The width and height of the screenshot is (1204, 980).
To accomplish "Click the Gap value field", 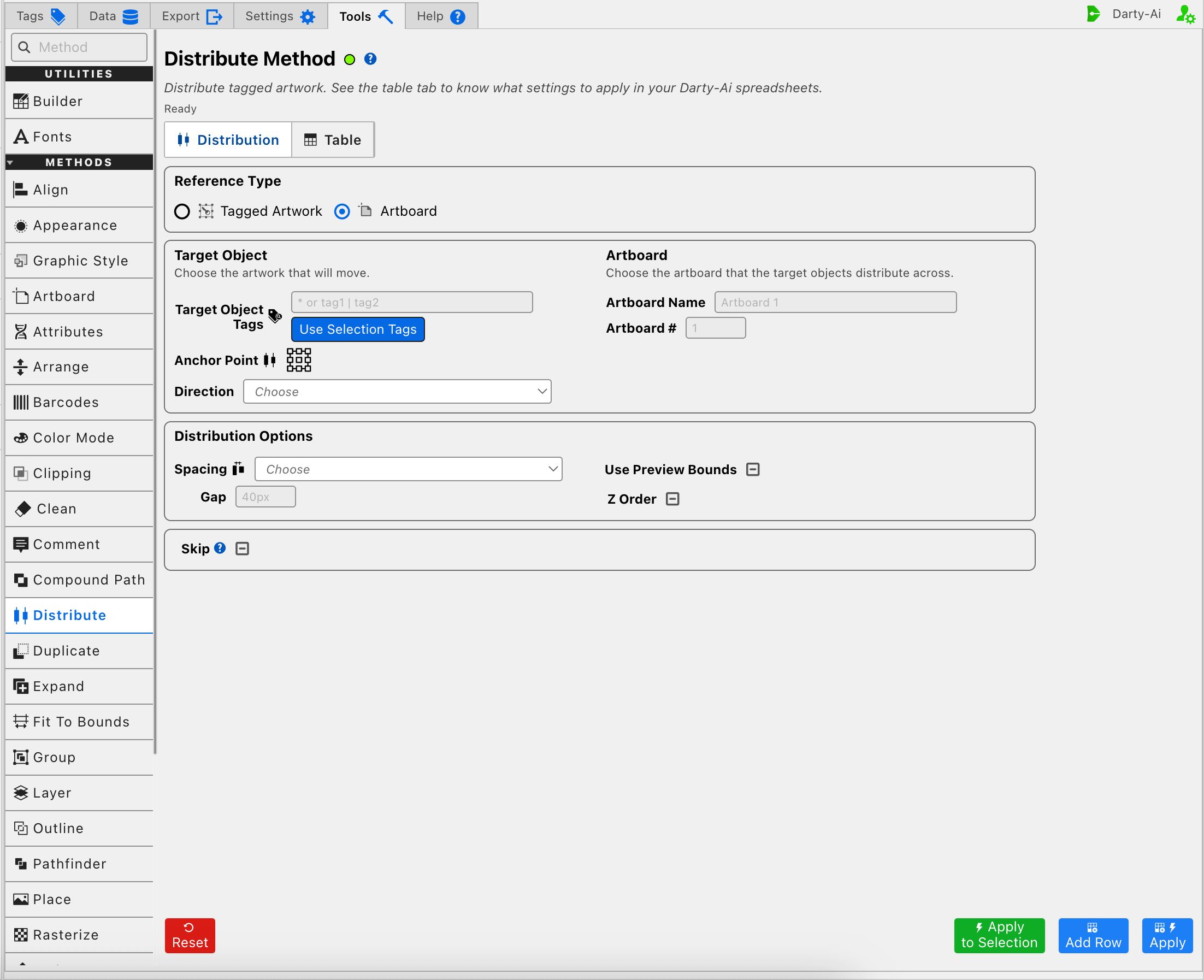I will click(x=265, y=497).
